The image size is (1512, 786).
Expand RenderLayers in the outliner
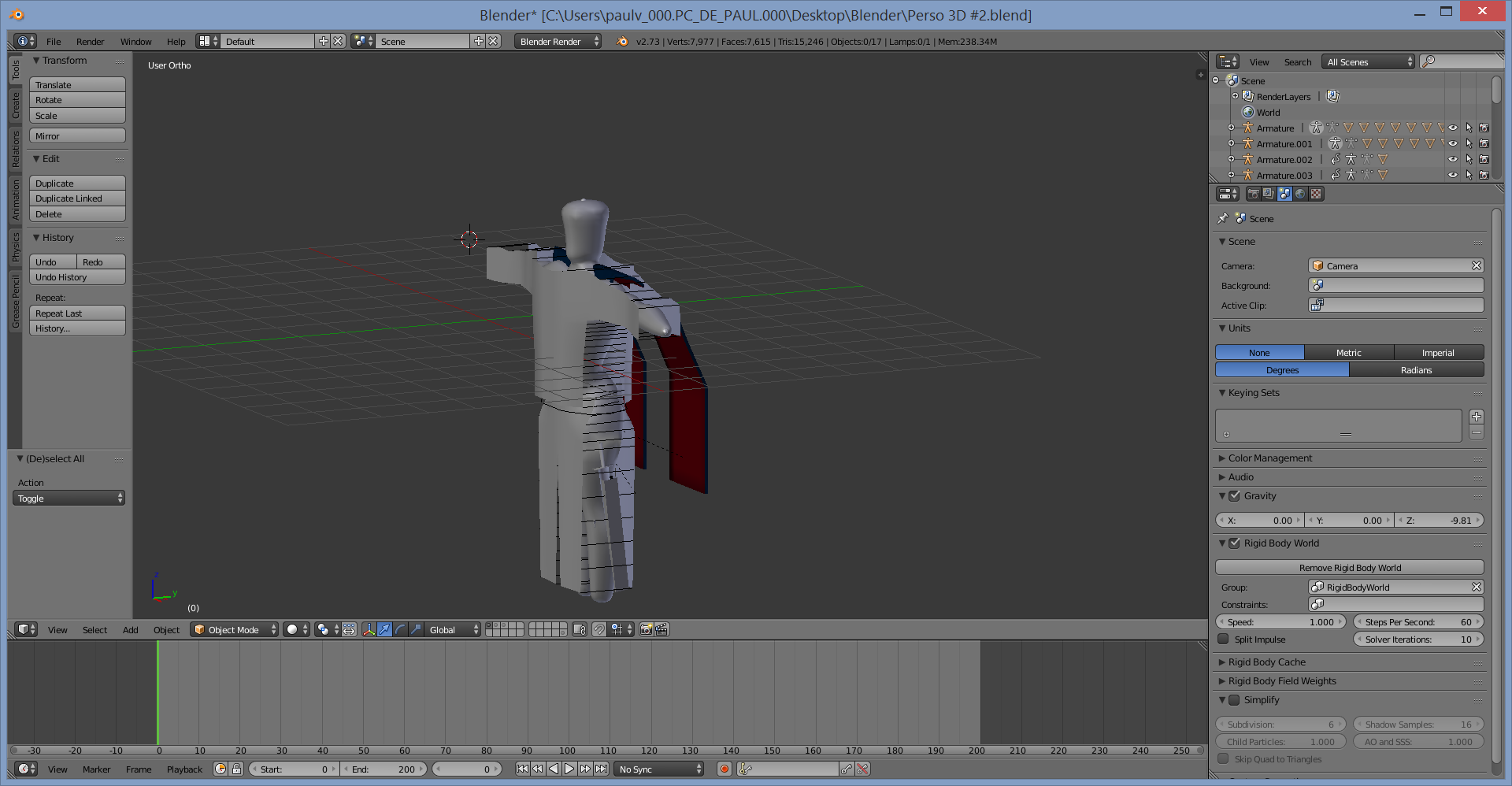point(1235,96)
